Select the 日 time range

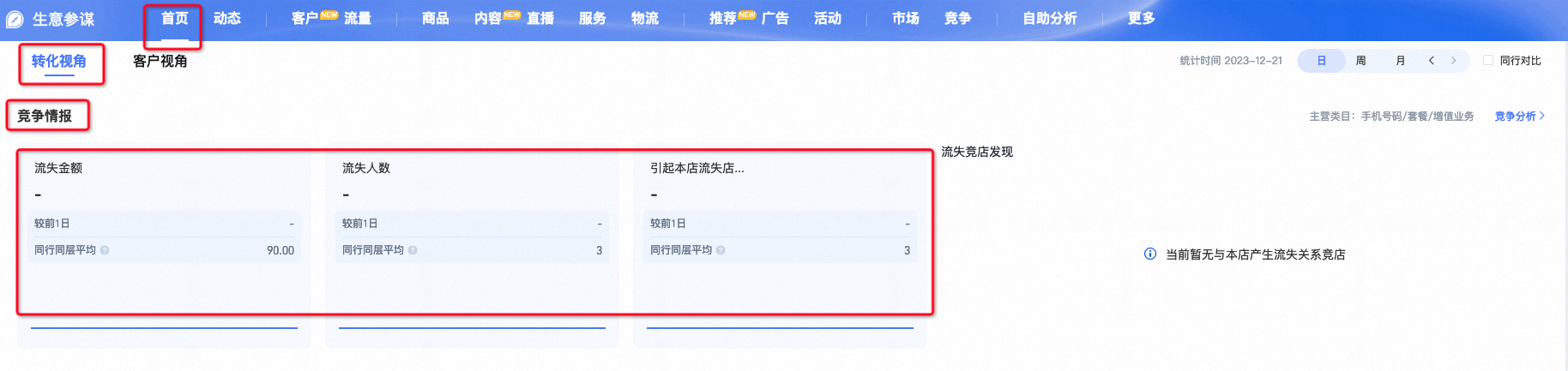[x=1322, y=61]
